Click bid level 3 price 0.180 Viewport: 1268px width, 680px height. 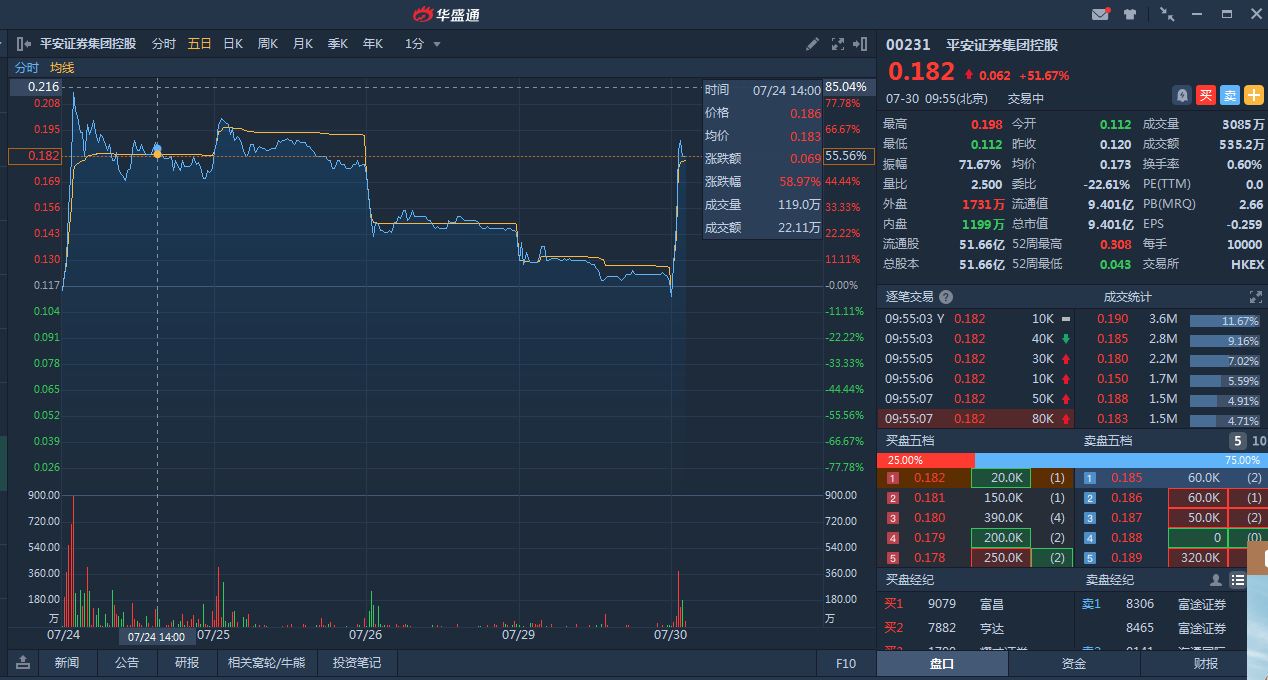point(929,518)
